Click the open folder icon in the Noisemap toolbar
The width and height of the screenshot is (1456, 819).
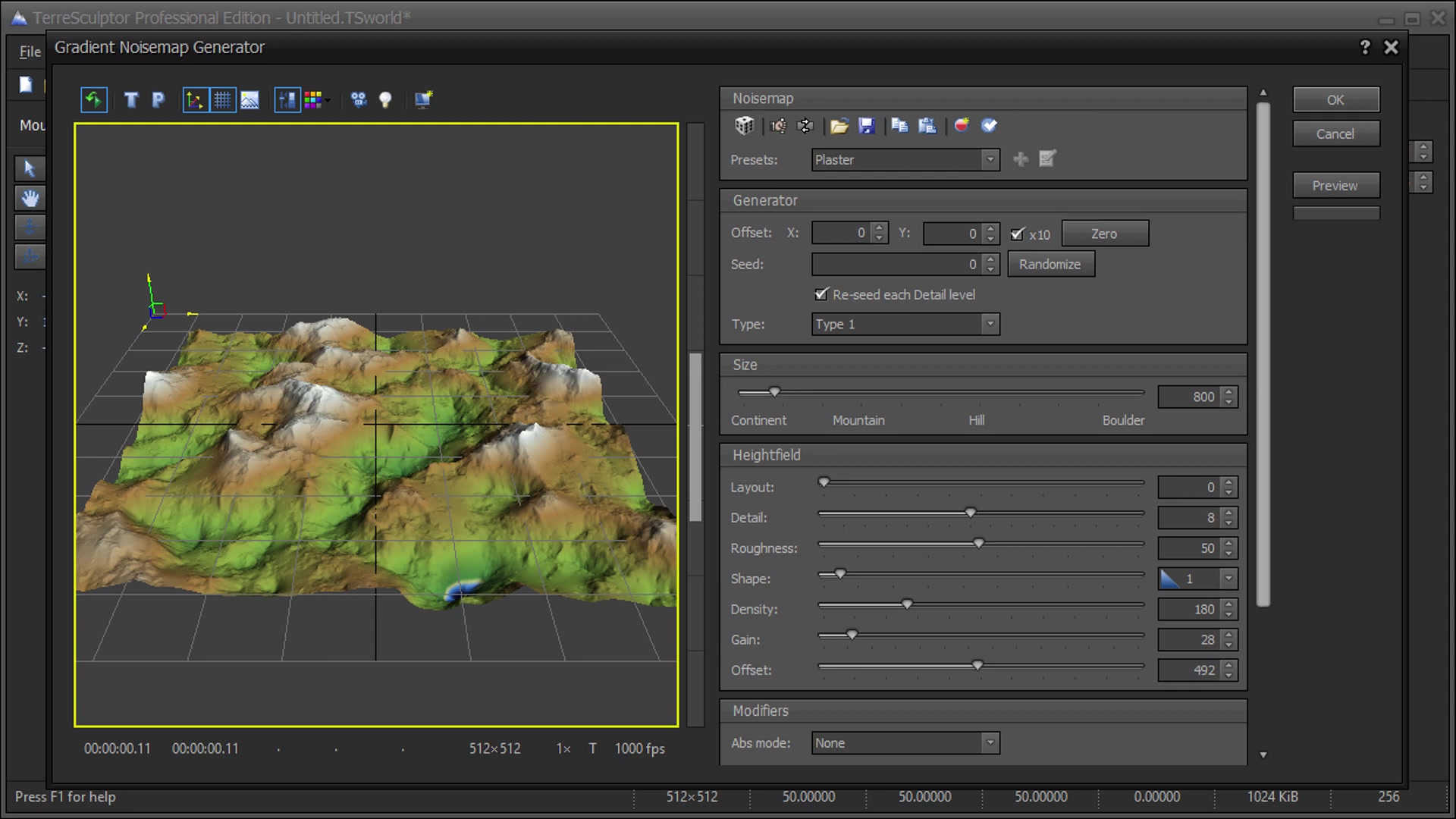pos(839,126)
